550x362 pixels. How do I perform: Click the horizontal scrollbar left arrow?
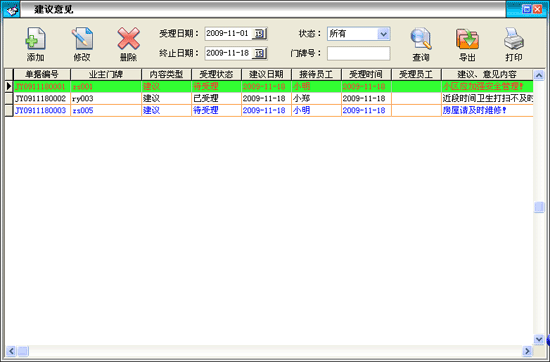coord(11,351)
